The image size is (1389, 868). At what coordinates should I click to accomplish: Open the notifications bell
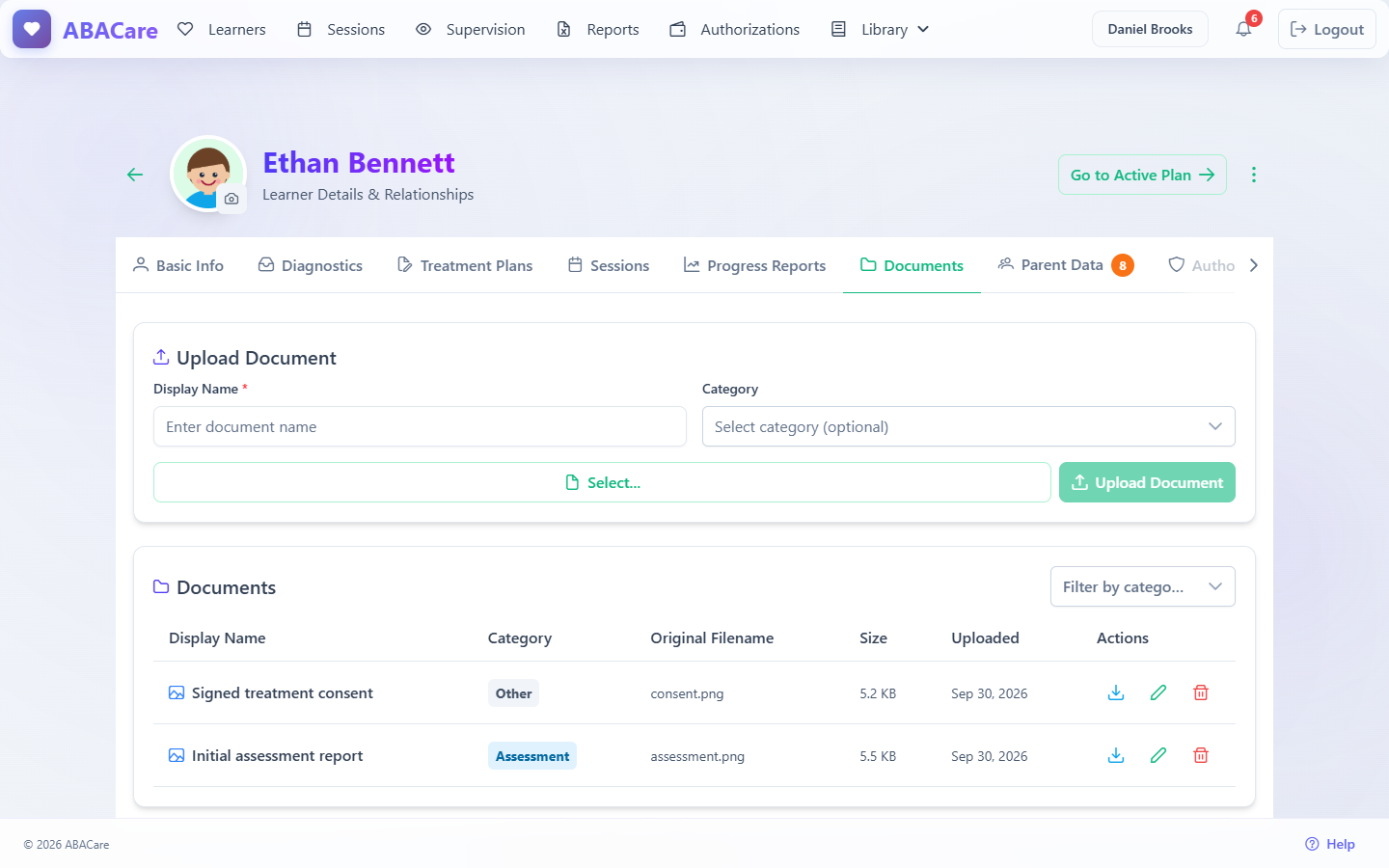(1243, 29)
